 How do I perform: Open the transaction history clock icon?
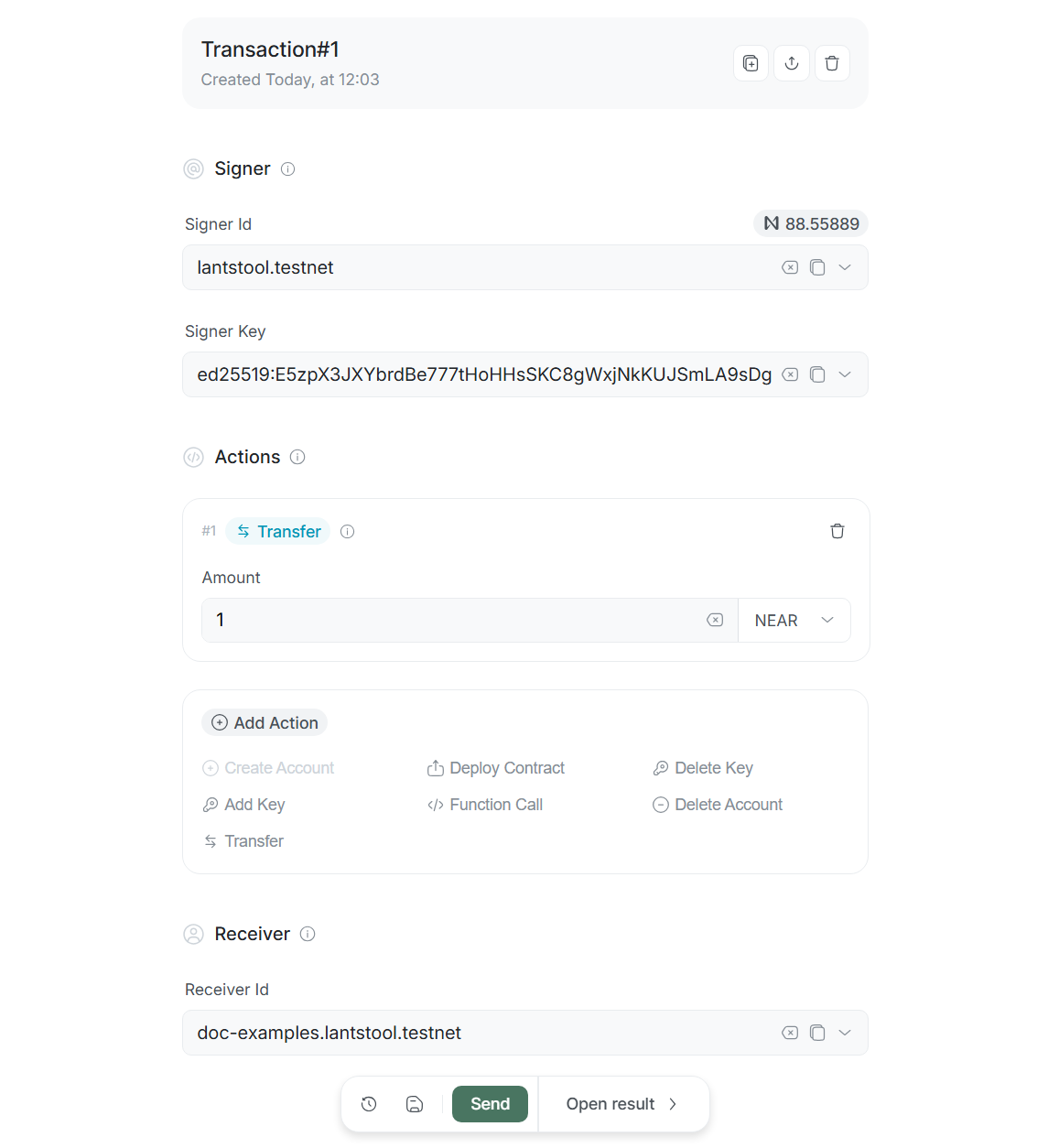[x=369, y=1104]
